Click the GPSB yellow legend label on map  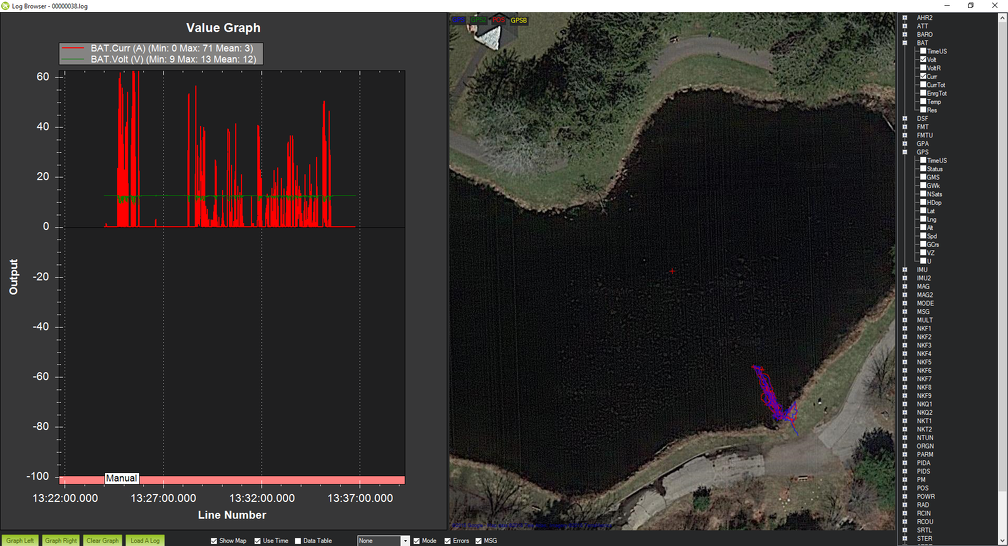[x=519, y=19]
